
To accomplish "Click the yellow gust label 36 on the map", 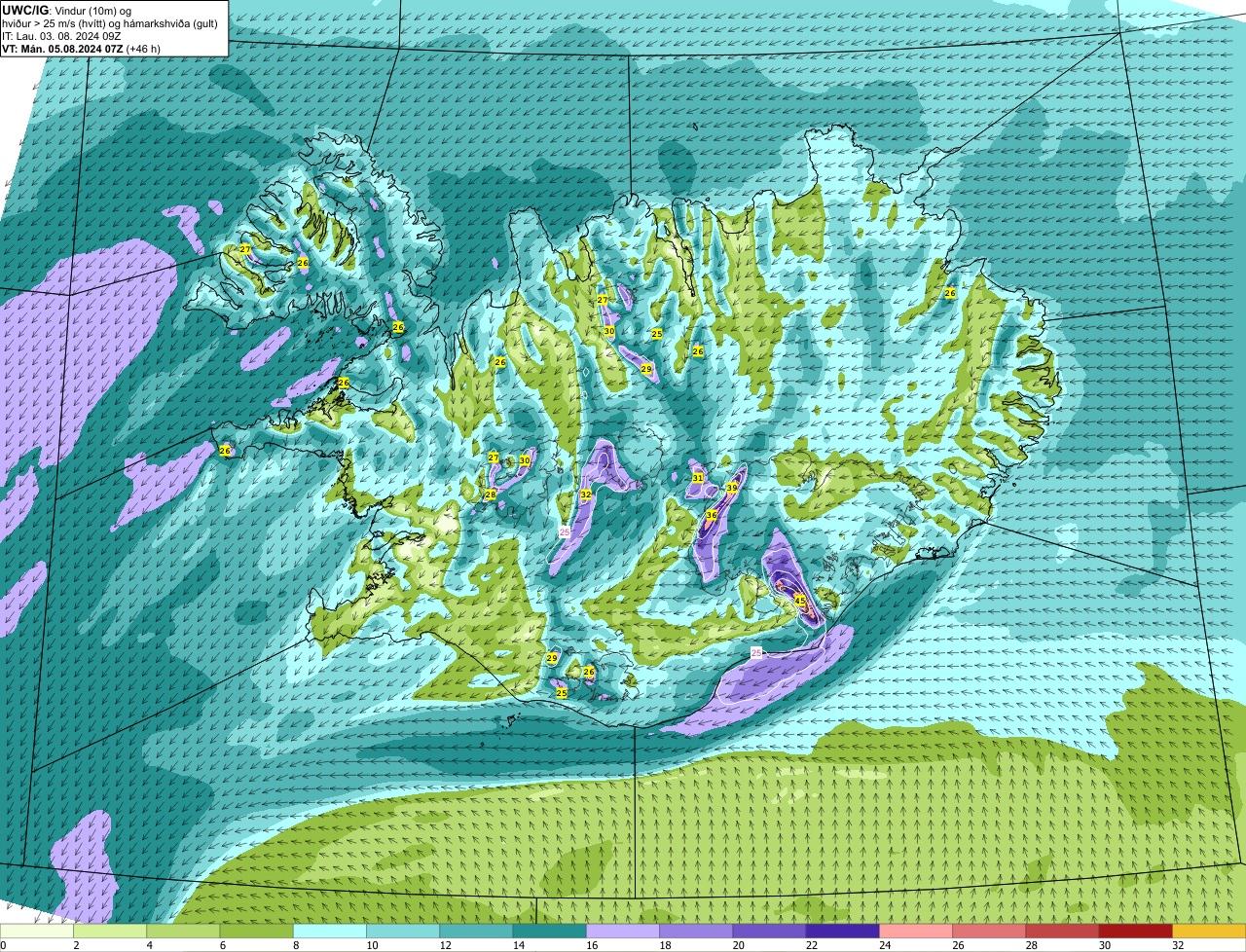I will (712, 515).
